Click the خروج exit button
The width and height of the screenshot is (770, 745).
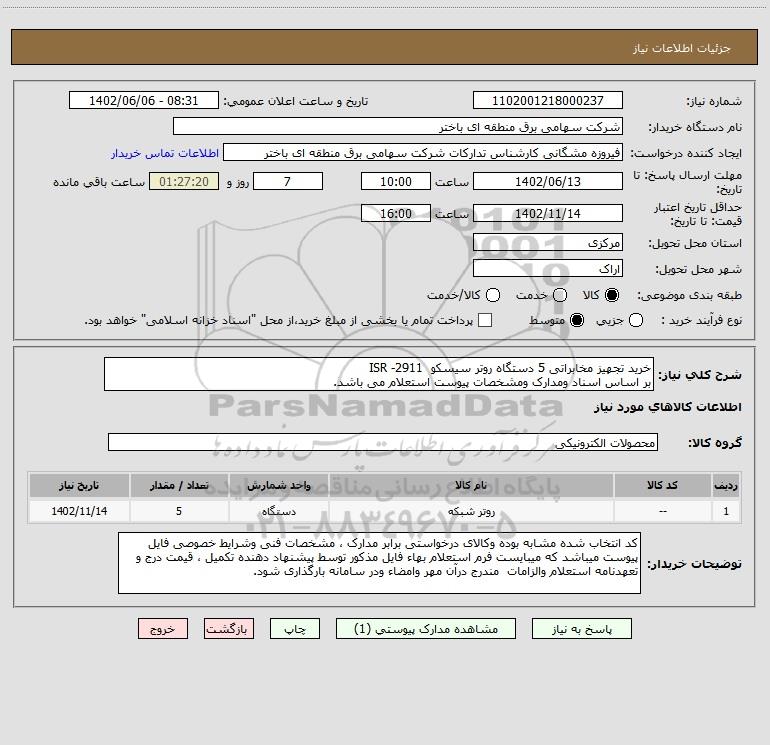[x=163, y=629]
